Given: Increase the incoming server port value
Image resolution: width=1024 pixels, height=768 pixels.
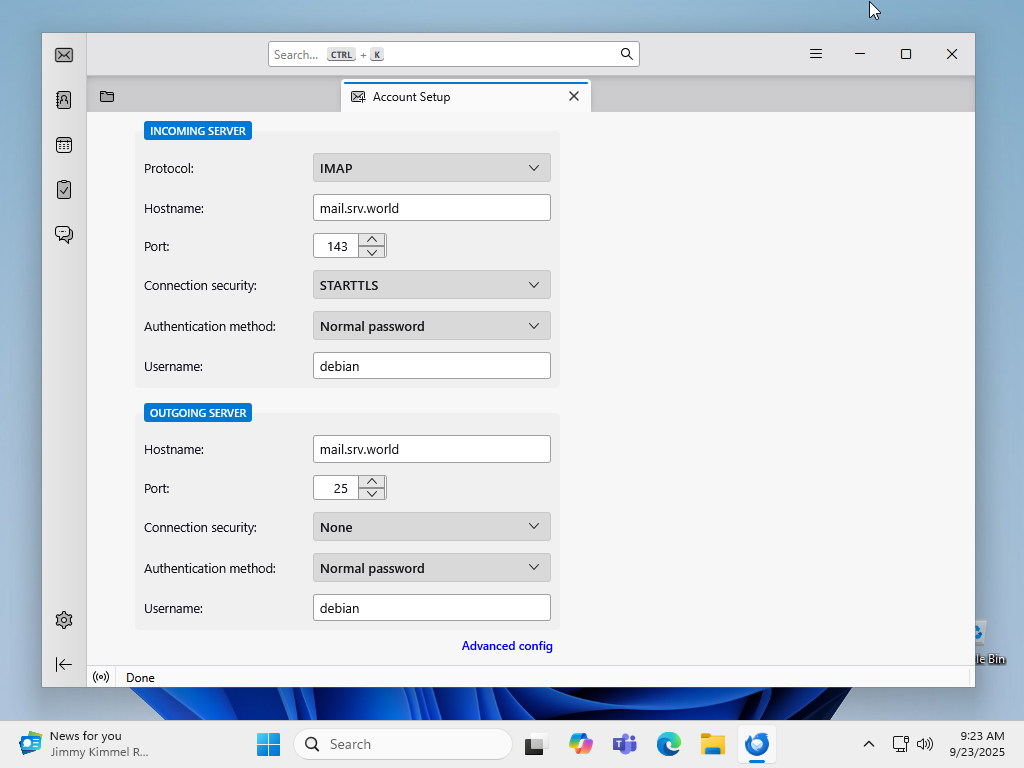Looking at the screenshot, I should click(x=372, y=240).
